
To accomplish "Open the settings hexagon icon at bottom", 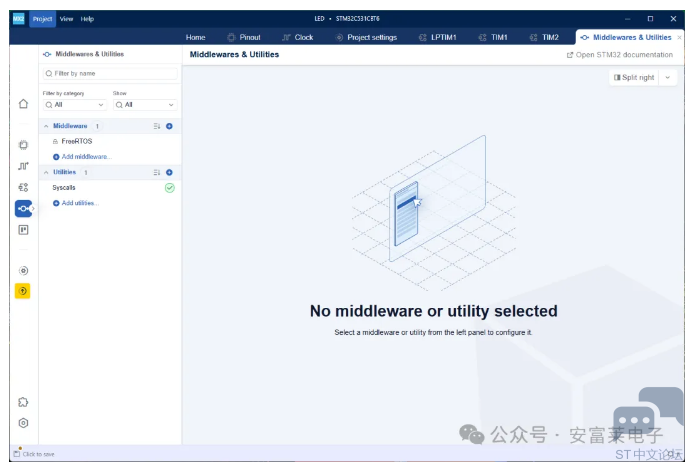I will tap(23, 422).
